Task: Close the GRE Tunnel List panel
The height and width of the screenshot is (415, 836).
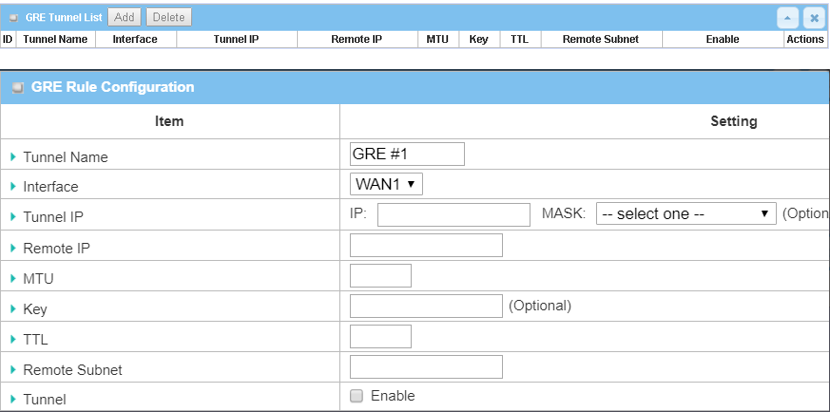Action: (x=813, y=18)
